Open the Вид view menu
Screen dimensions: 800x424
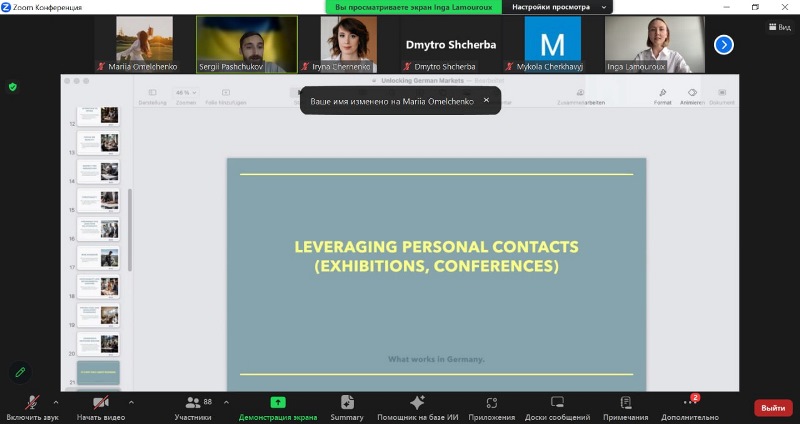point(780,27)
